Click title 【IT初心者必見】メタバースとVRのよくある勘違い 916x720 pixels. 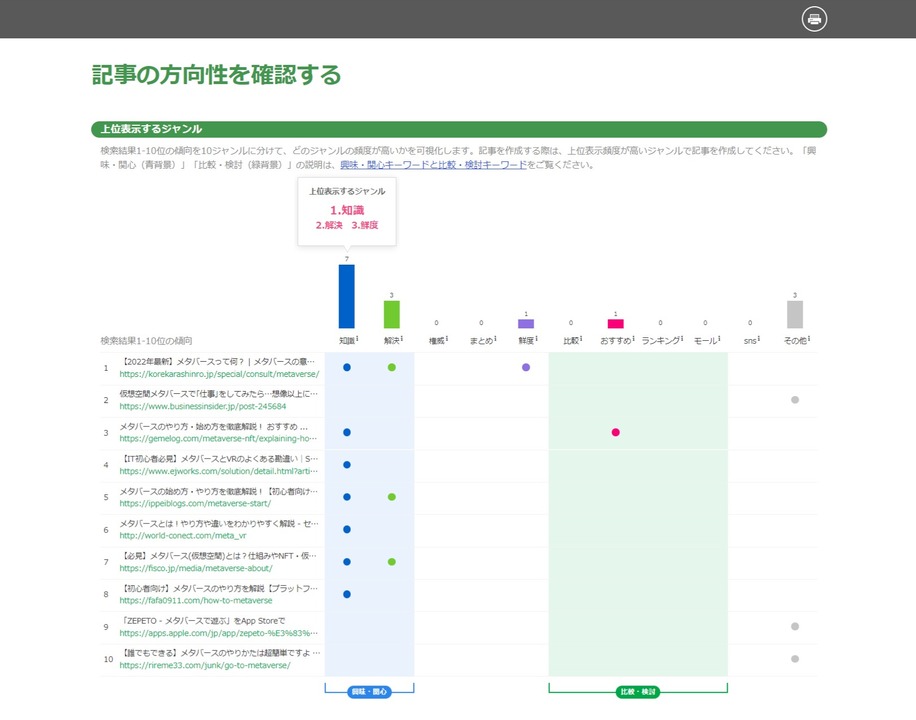(x=218, y=459)
